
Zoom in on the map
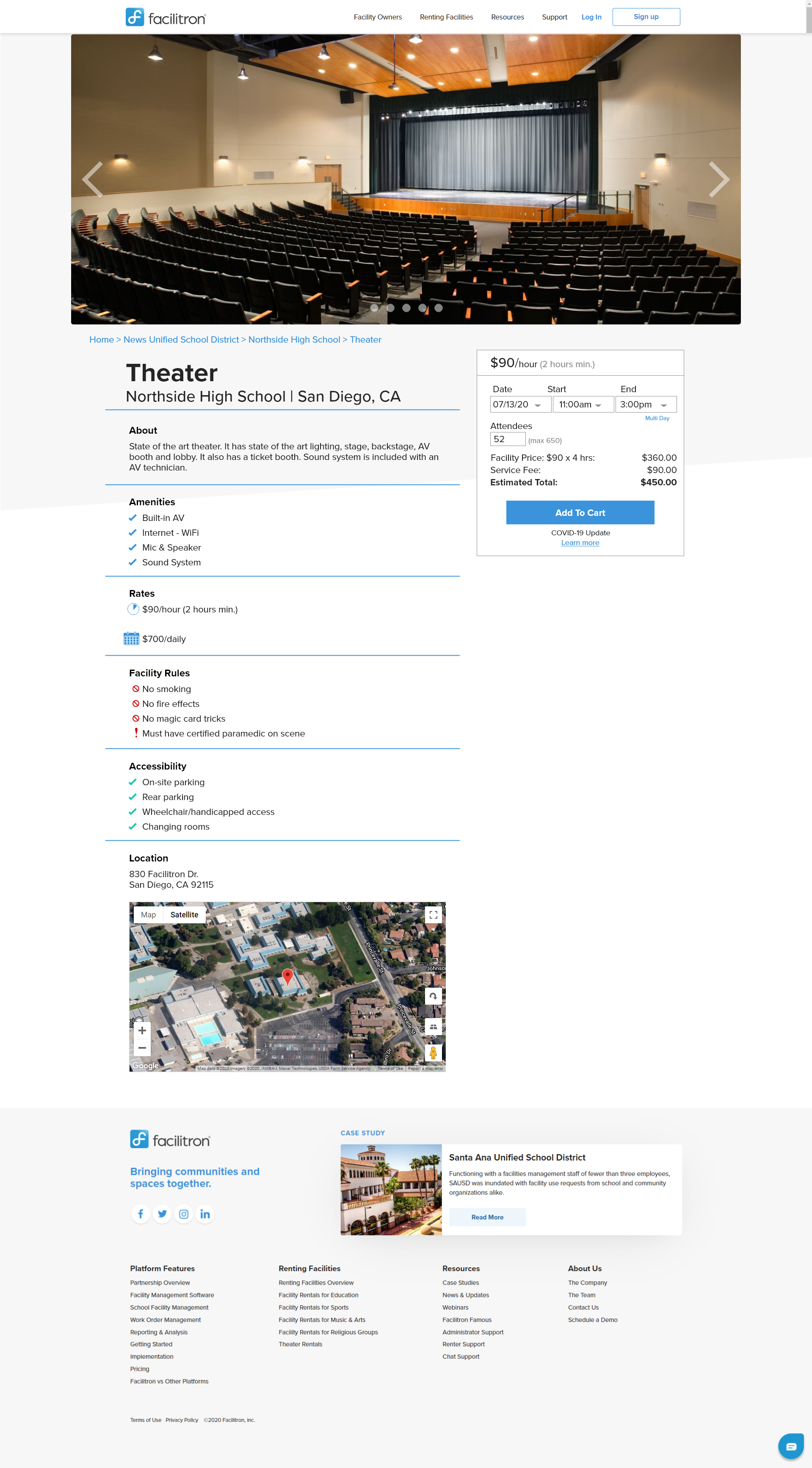click(x=142, y=1030)
